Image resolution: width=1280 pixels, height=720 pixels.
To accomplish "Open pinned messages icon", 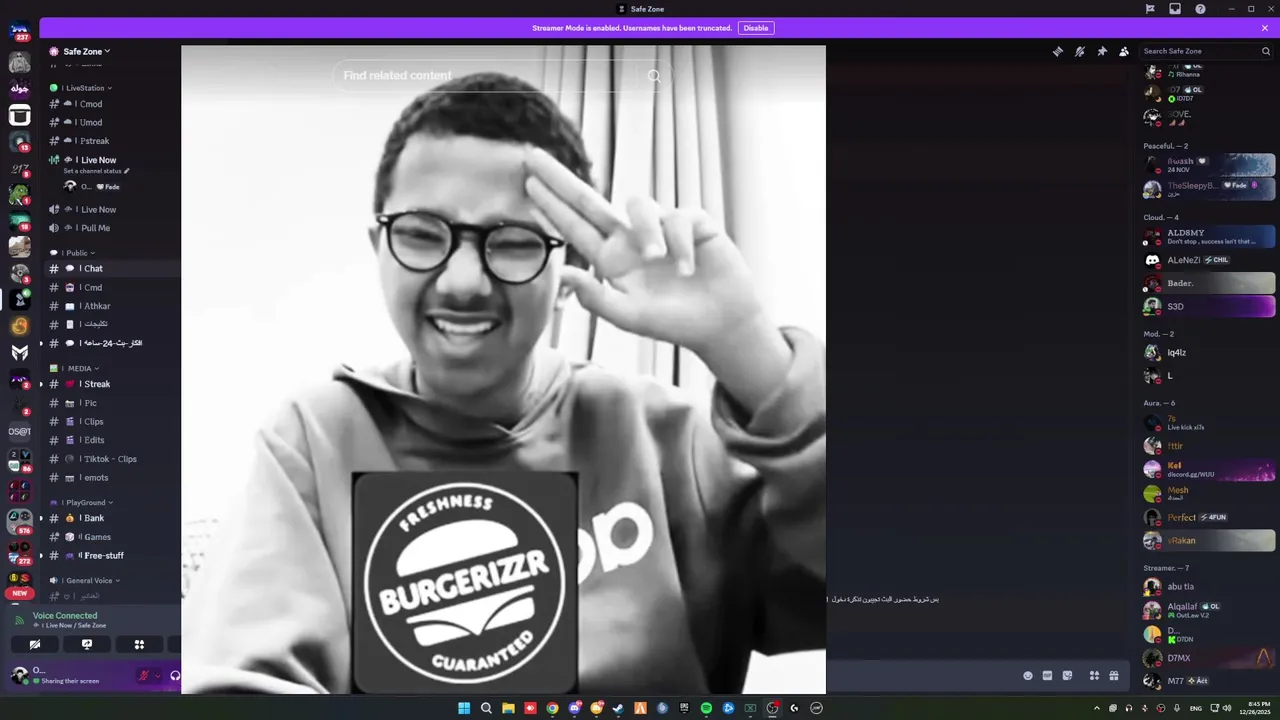I will [x=1102, y=51].
